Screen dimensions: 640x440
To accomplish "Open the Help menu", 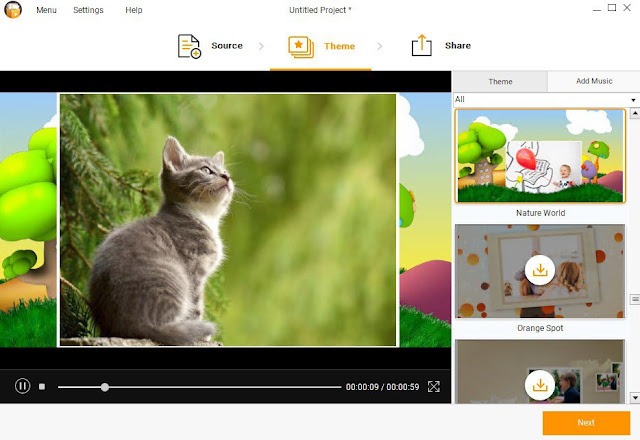I will (x=134, y=10).
